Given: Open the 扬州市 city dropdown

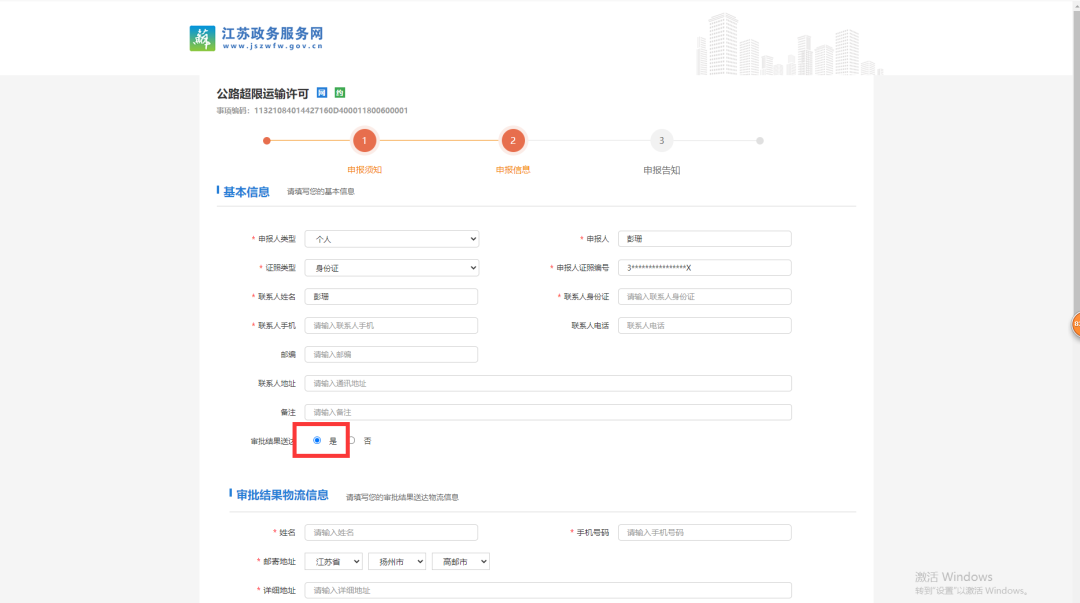Looking at the screenshot, I should [x=395, y=561].
